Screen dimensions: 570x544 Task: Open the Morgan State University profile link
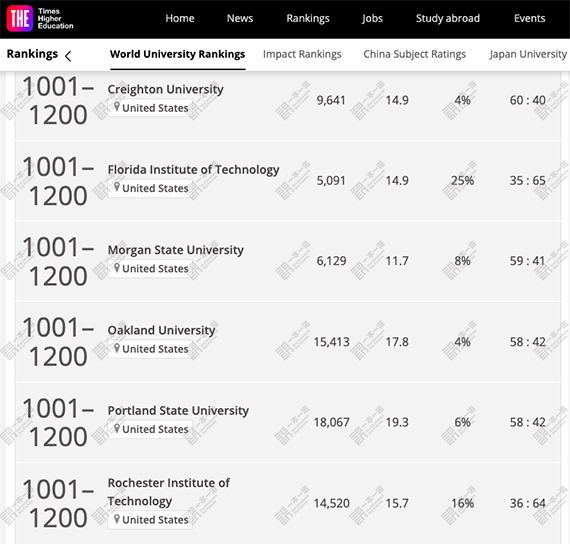coord(176,250)
